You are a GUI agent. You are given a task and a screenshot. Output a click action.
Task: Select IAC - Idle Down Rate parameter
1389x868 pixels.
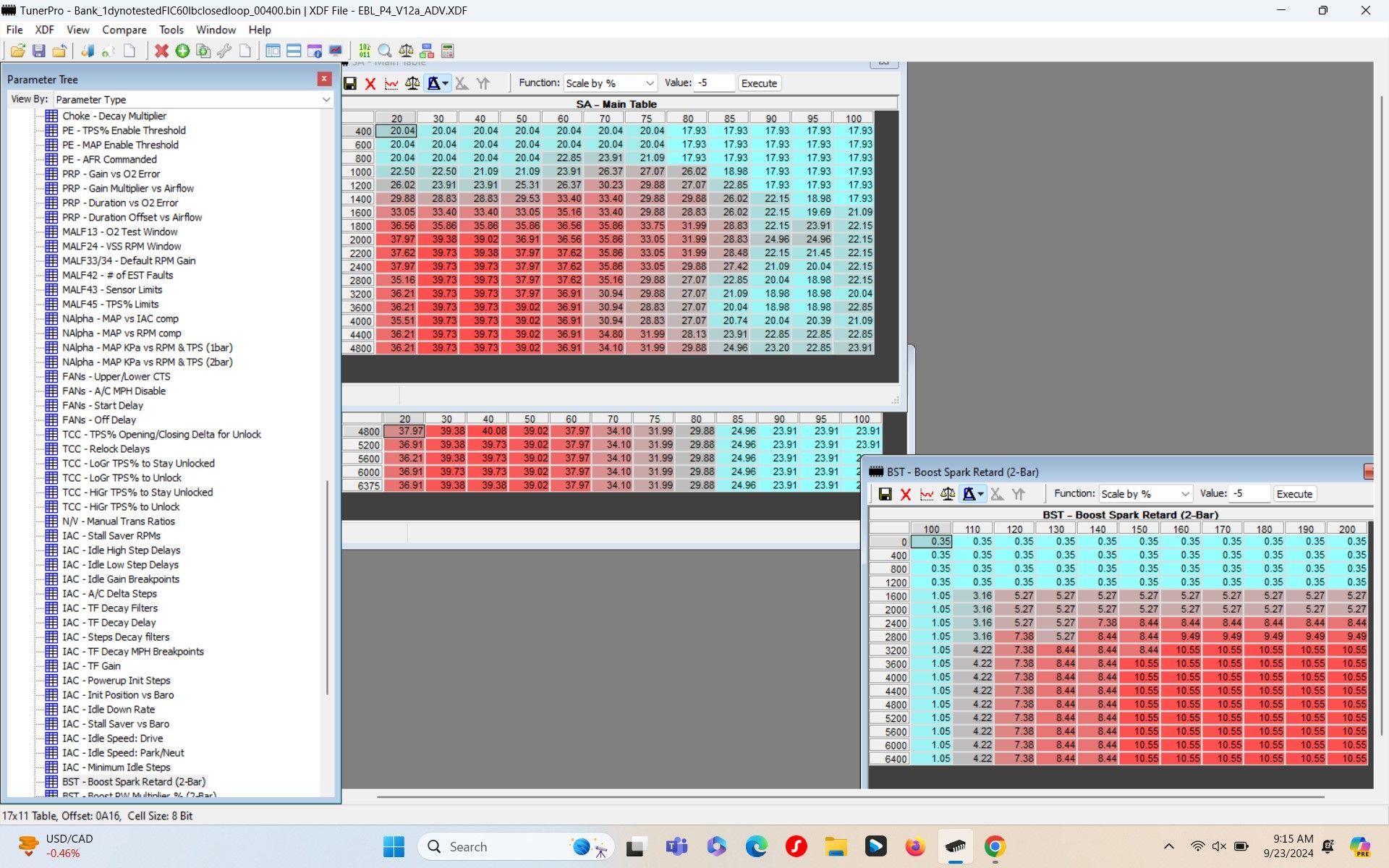[109, 710]
